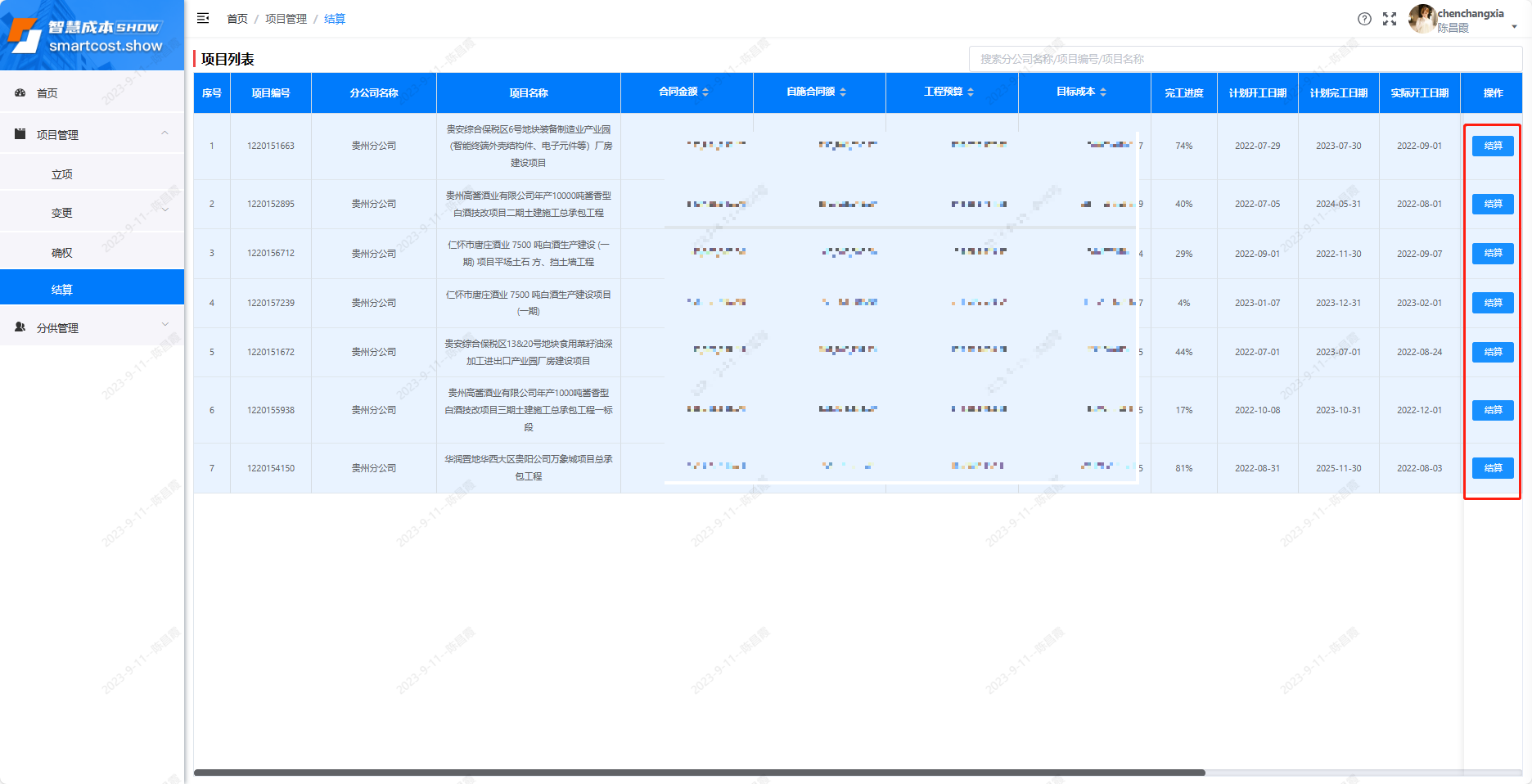This screenshot has width=1532, height=784.
Task: Click 结算 button for project 1220154150
Action: tap(1493, 468)
